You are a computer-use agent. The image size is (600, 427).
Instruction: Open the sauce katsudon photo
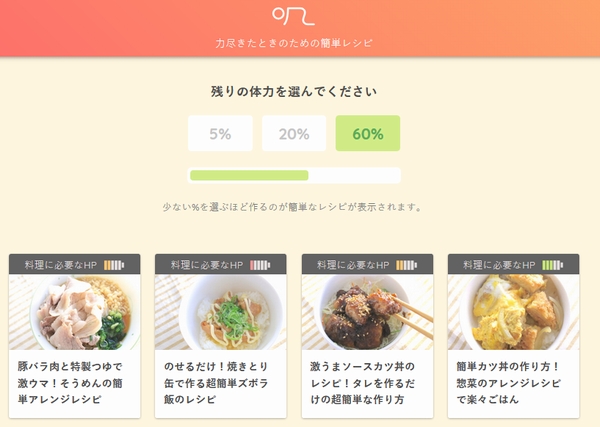coord(367,312)
